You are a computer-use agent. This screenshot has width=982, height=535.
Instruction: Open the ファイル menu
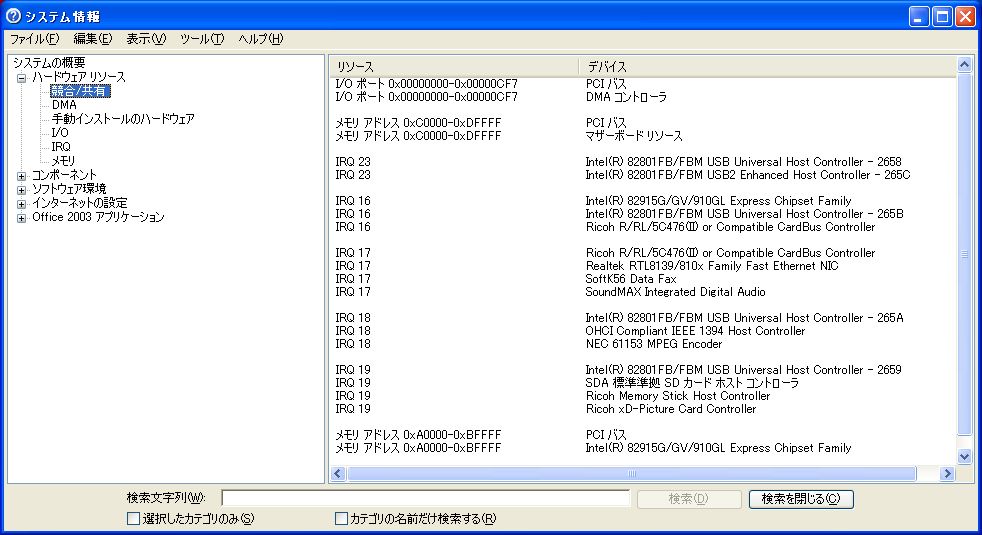pyautogui.click(x=34, y=39)
